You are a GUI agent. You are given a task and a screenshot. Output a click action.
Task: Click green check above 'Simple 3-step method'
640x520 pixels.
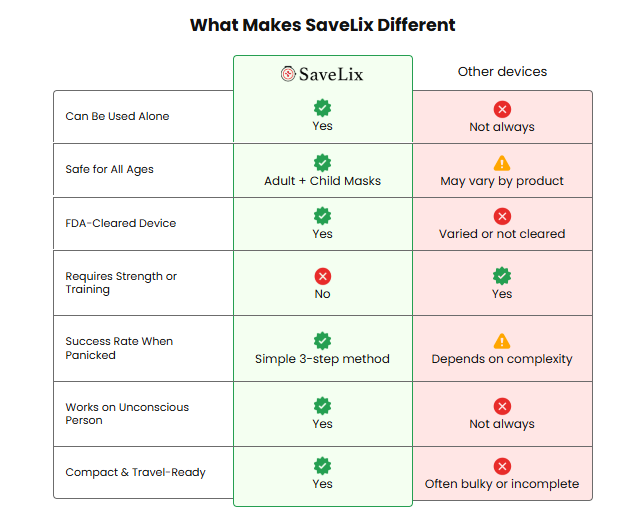pos(322,341)
